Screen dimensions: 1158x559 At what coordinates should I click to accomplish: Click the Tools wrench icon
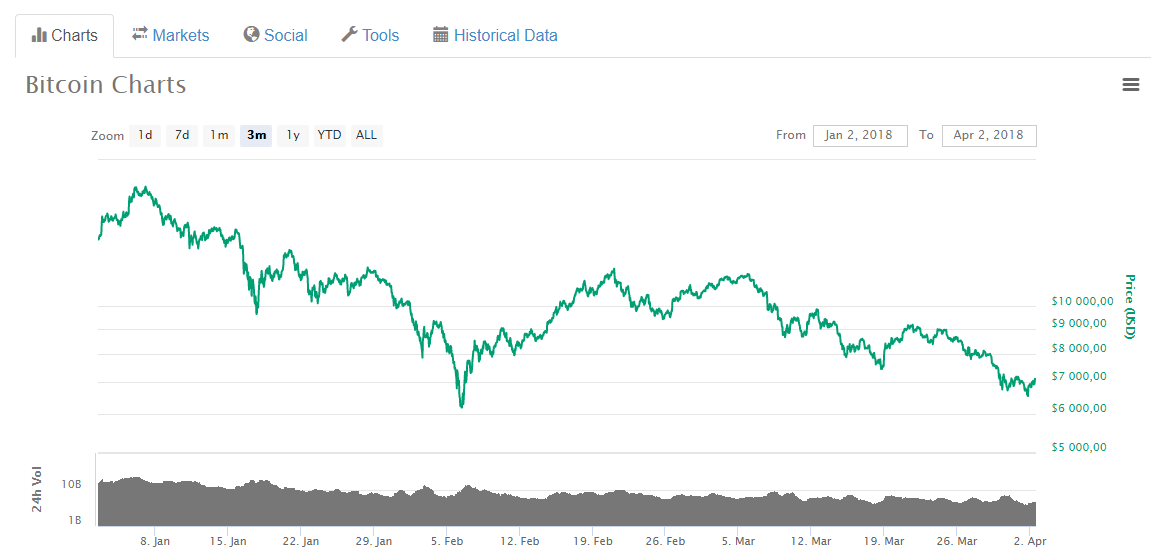click(x=349, y=35)
